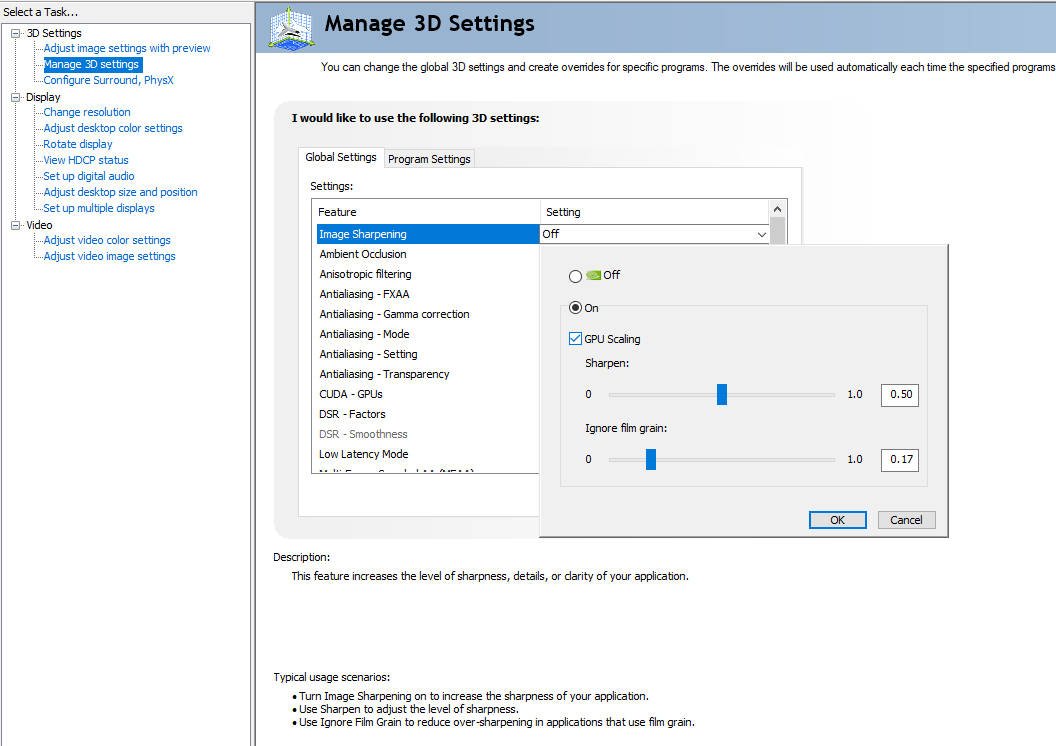
Task: Switch to the Program Settings tab
Action: (429, 159)
